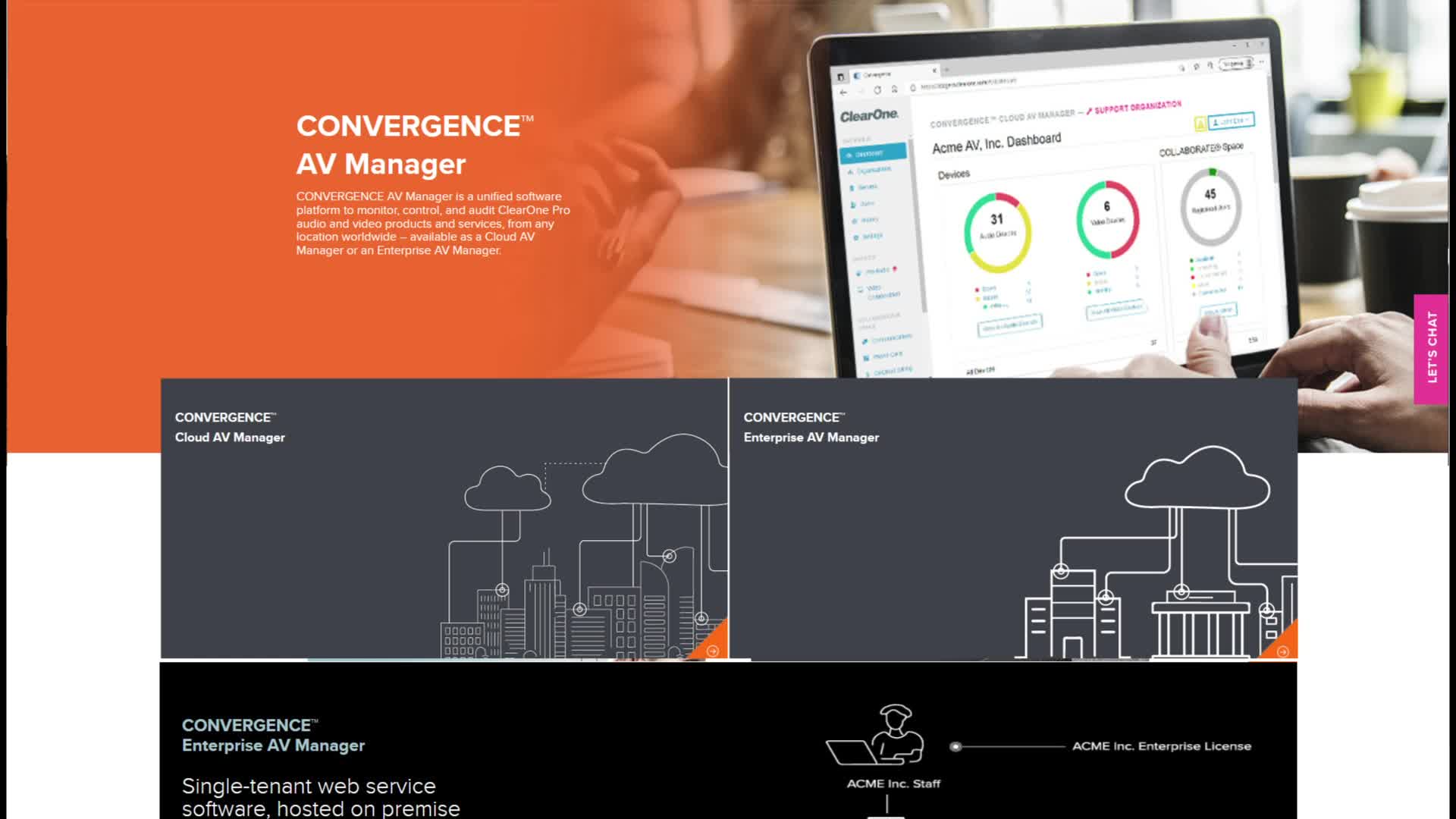Click the user profile icon at top right
The height and width of the screenshot is (819, 1456).
[x=1217, y=121]
